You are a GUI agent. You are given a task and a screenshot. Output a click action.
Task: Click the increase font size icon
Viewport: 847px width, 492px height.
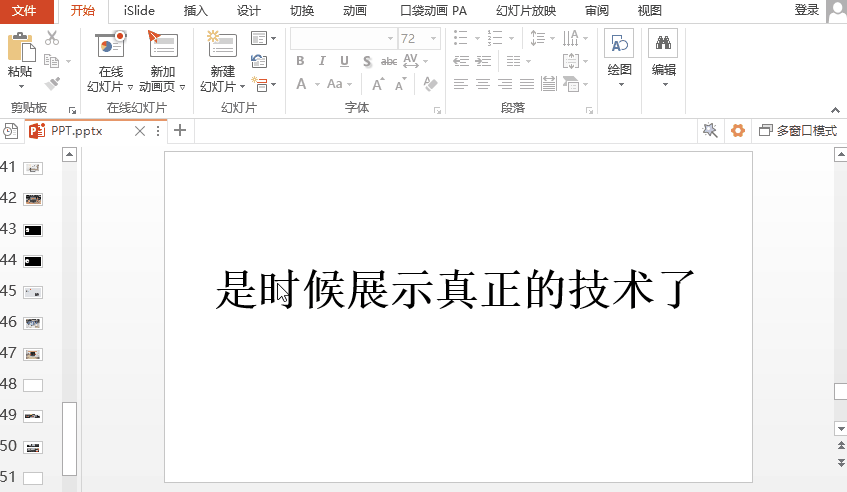[x=378, y=84]
